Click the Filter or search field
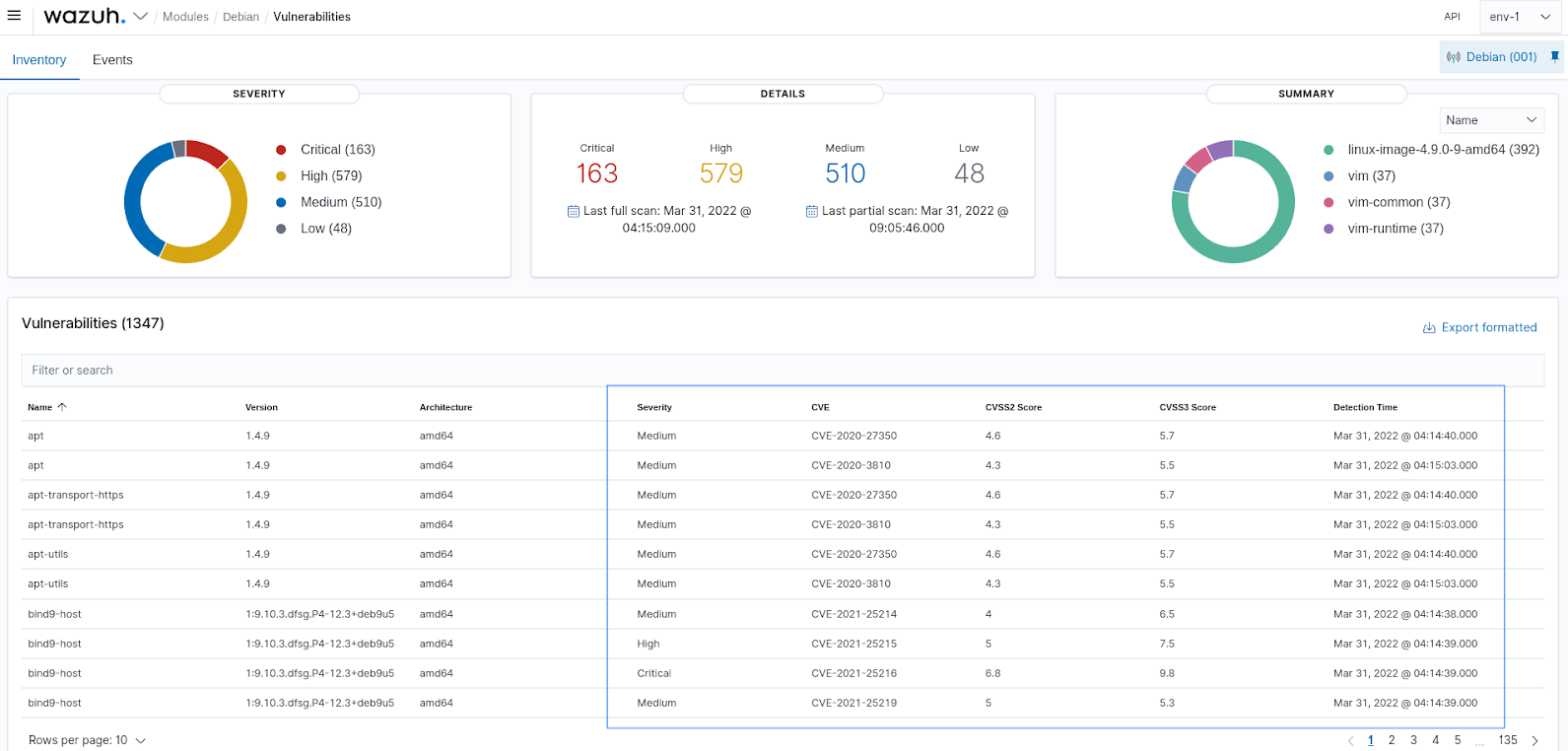This screenshot has width=1568, height=751. pyautogui.click(x=783, y=371)
